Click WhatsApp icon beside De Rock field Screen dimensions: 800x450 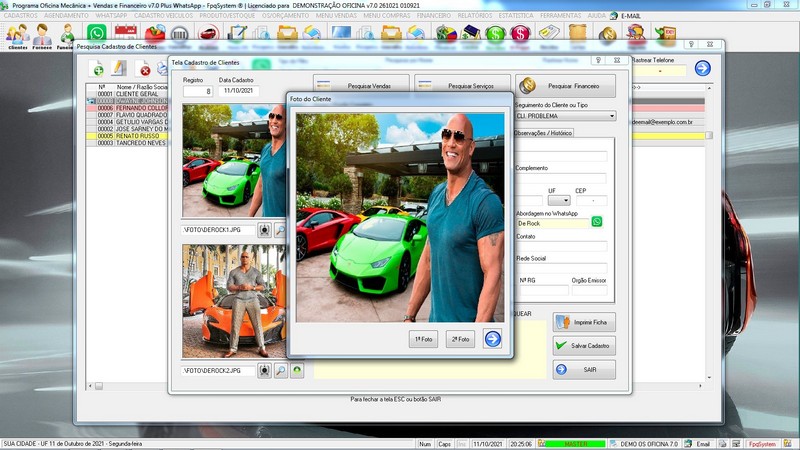[x=597, y=222]
